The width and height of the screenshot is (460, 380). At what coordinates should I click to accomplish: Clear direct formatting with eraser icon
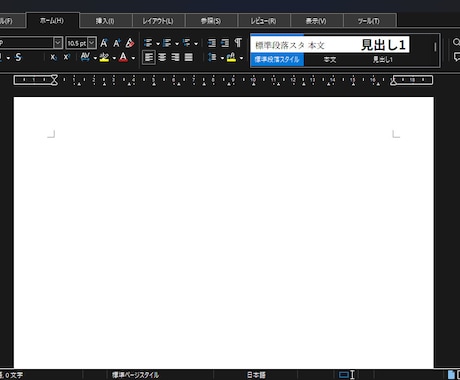(x=130, y=43)
